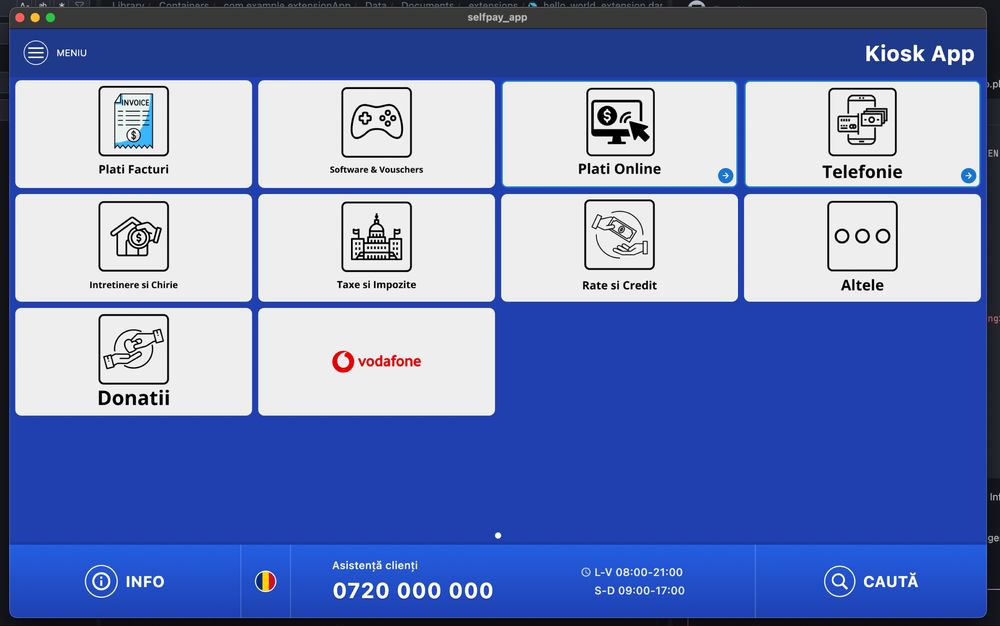1000x626 pixels.
Task: Click the Telefonie label
Action: (x=862, y=172)
